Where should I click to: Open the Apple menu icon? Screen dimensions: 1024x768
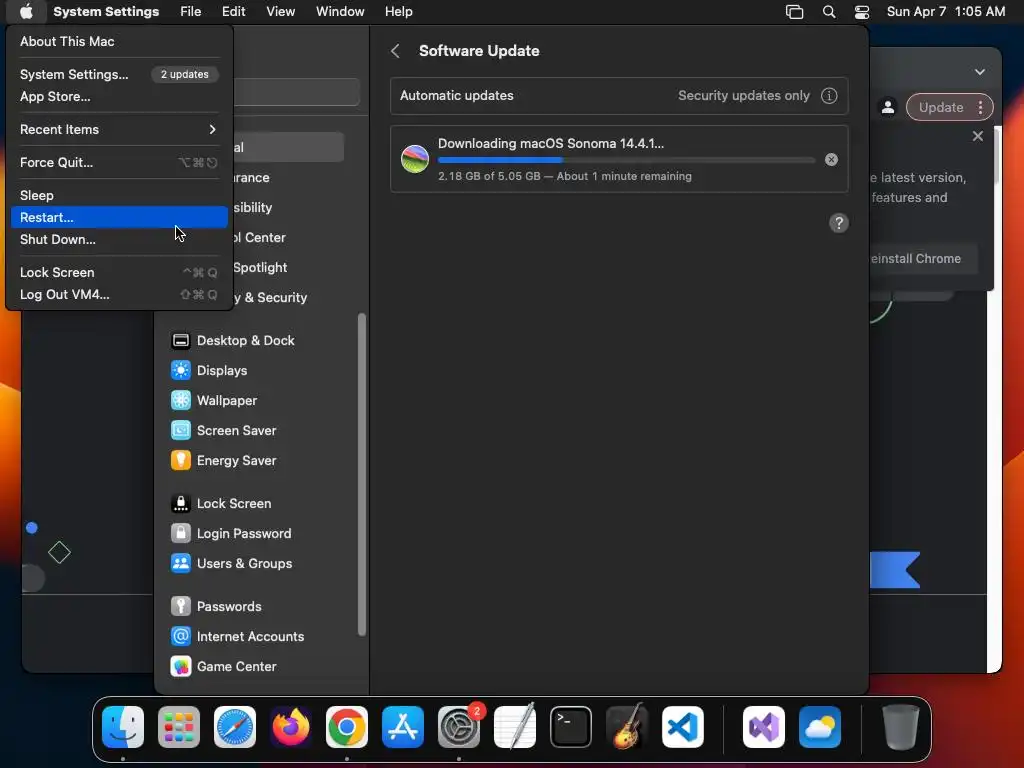click(26, 11)
